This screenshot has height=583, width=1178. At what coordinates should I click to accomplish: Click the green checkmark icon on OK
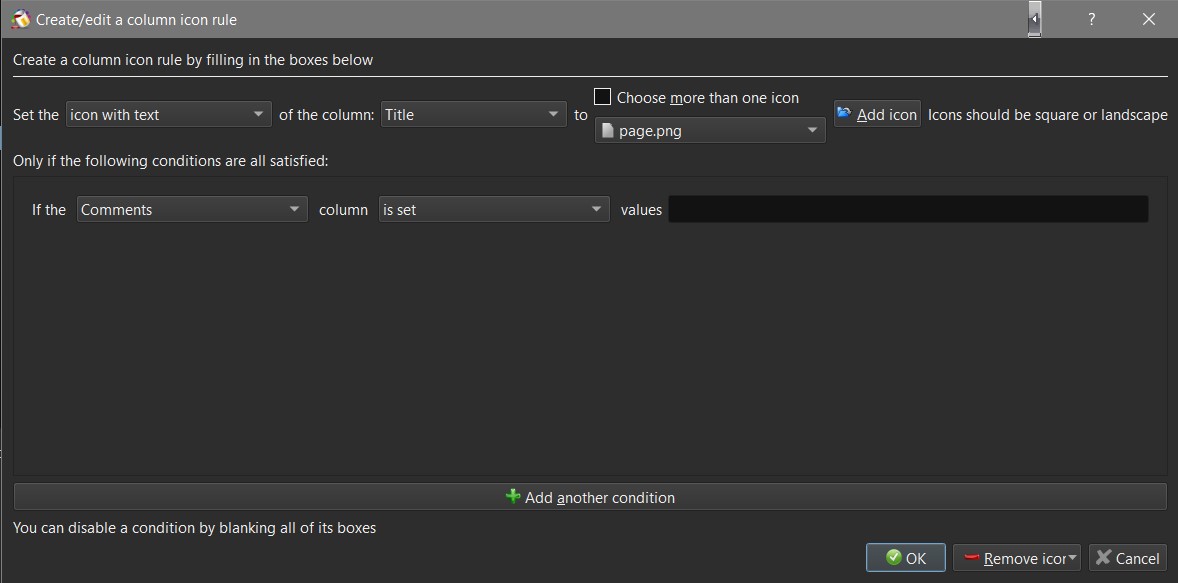(892, 558)
